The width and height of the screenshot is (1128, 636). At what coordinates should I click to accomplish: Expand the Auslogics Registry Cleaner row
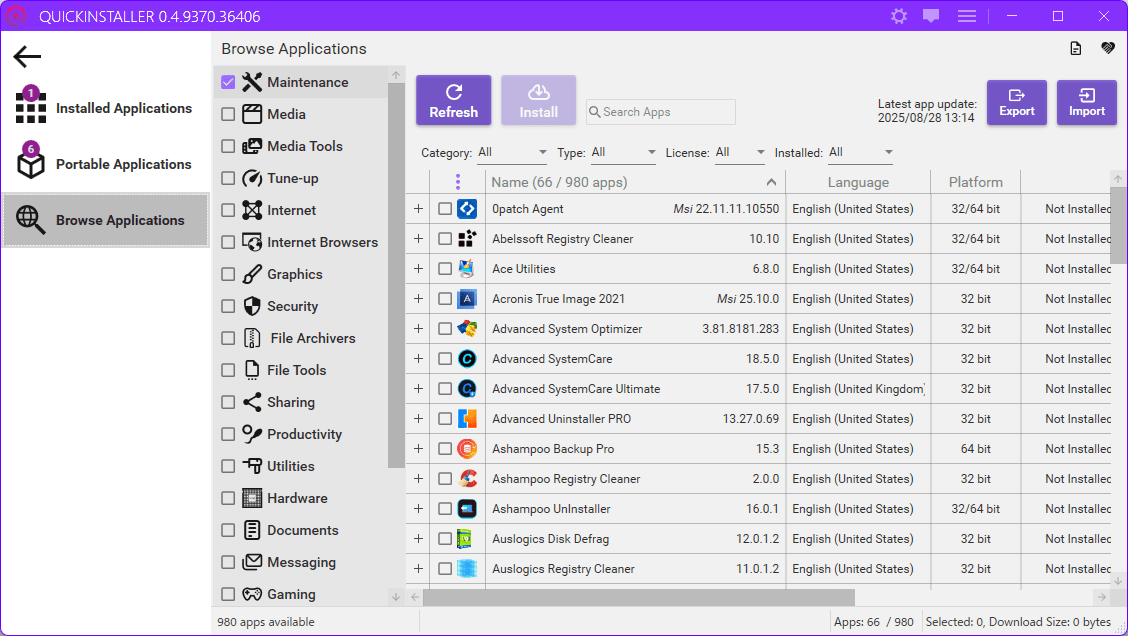click(418, 568)
